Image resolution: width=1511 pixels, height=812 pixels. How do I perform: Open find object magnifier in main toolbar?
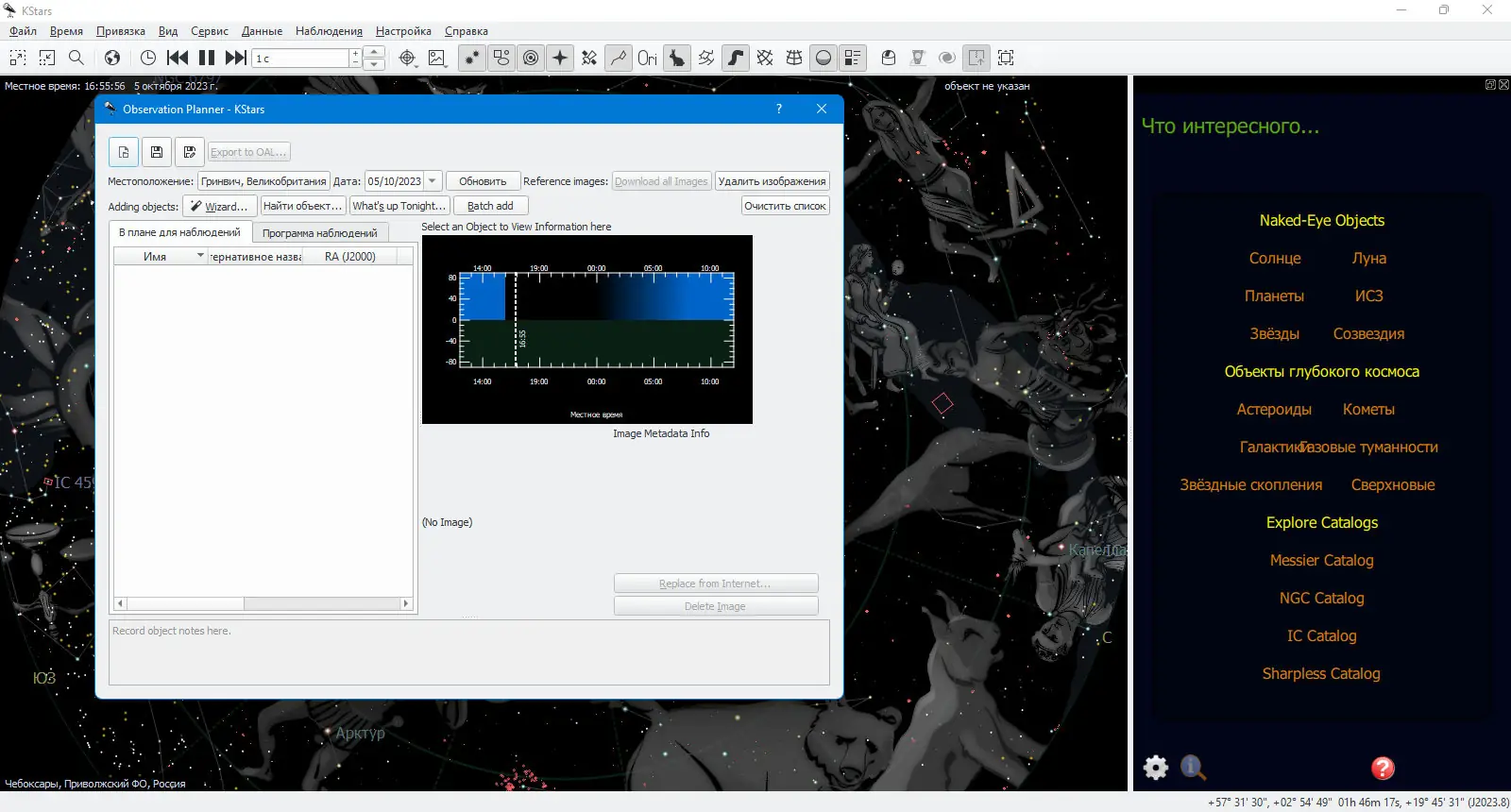click(x=76, y=58)
